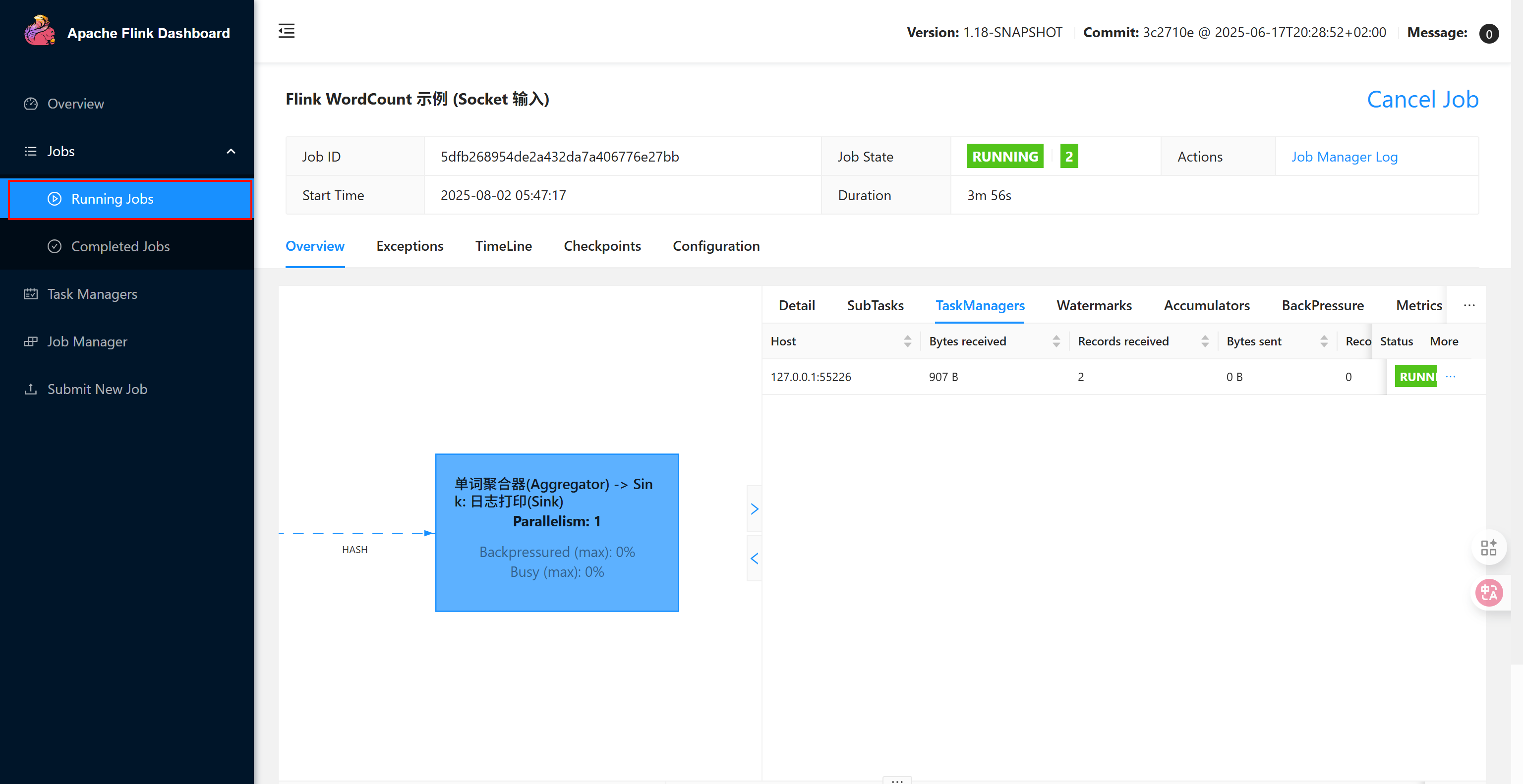The image size is (1523, 784).
Task: Click the pink translate floating icon
Action: tap(1488, 593)
